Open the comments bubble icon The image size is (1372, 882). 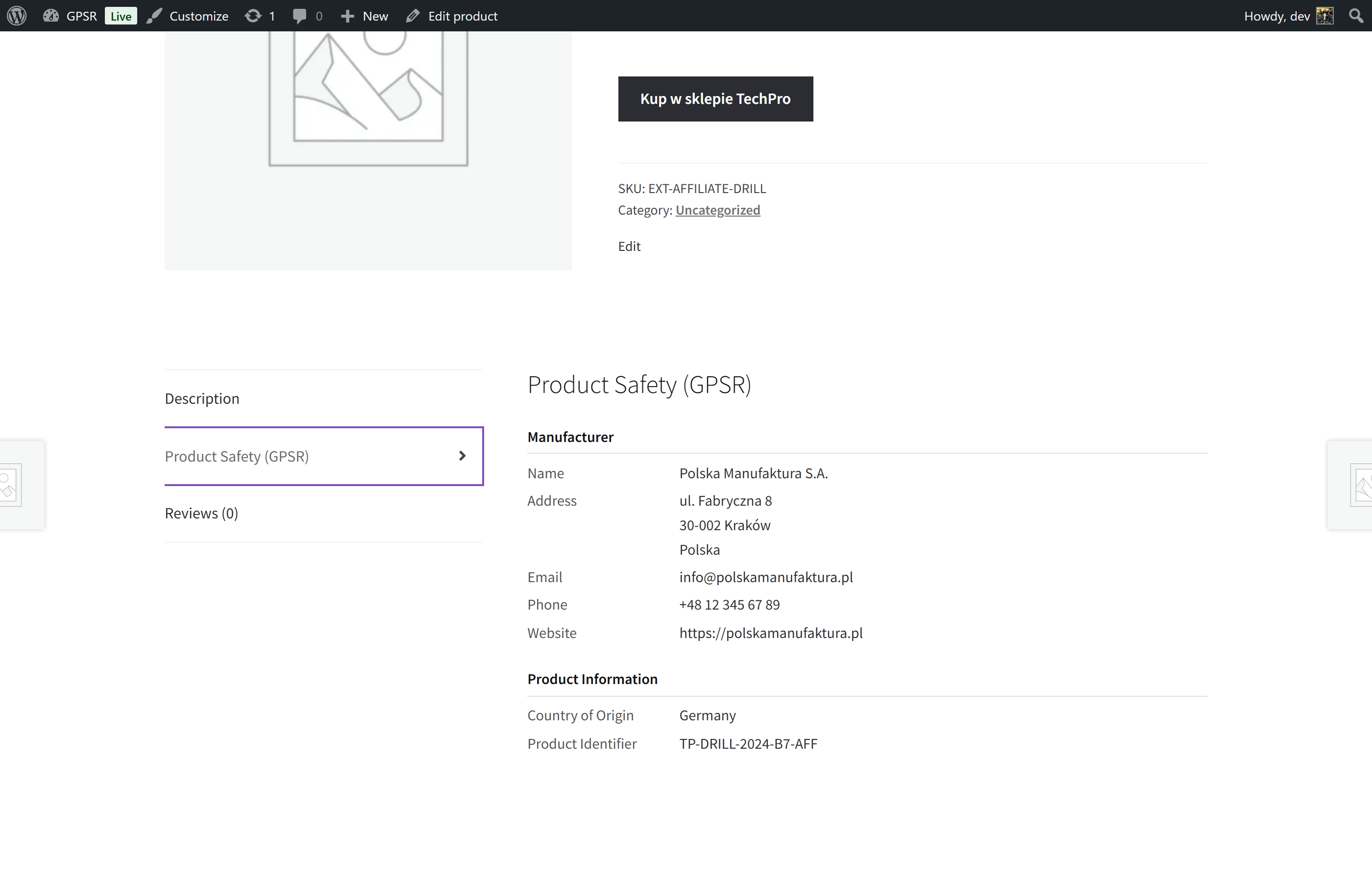(300, 16)
